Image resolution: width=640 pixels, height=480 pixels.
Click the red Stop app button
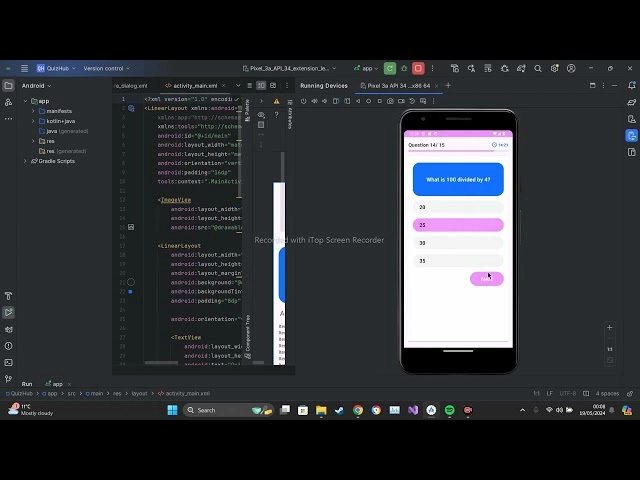coord(418,68)
